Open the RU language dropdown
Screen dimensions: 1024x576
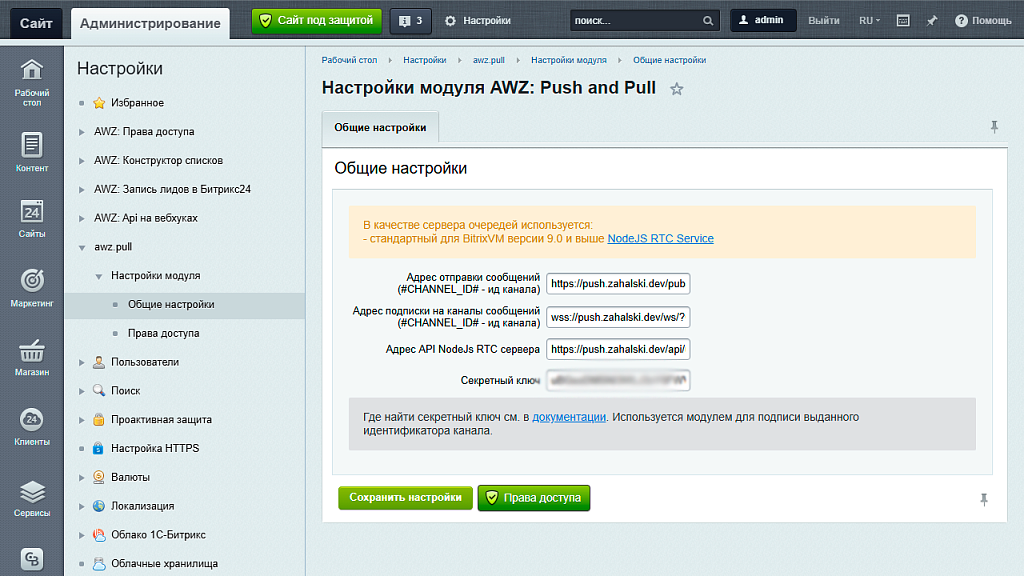click(869, 19)
